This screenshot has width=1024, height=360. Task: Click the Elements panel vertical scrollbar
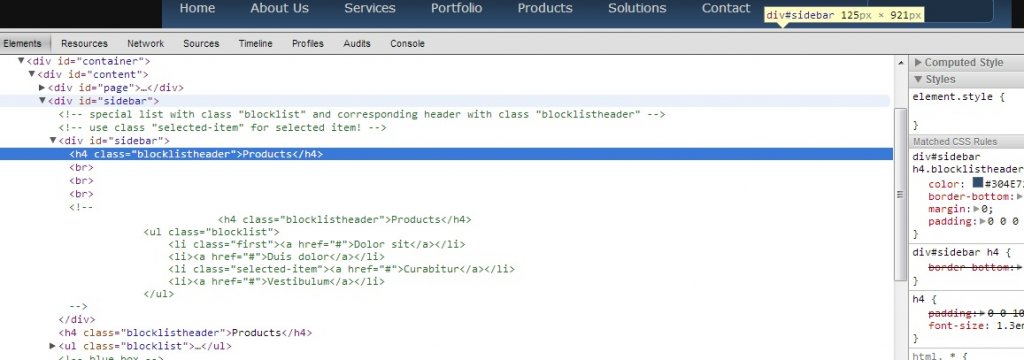(x=899, y=195)
